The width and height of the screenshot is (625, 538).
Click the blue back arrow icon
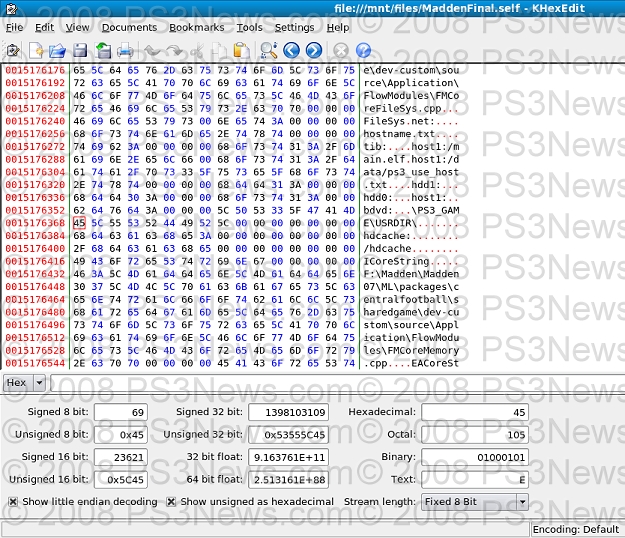(291, 51)
